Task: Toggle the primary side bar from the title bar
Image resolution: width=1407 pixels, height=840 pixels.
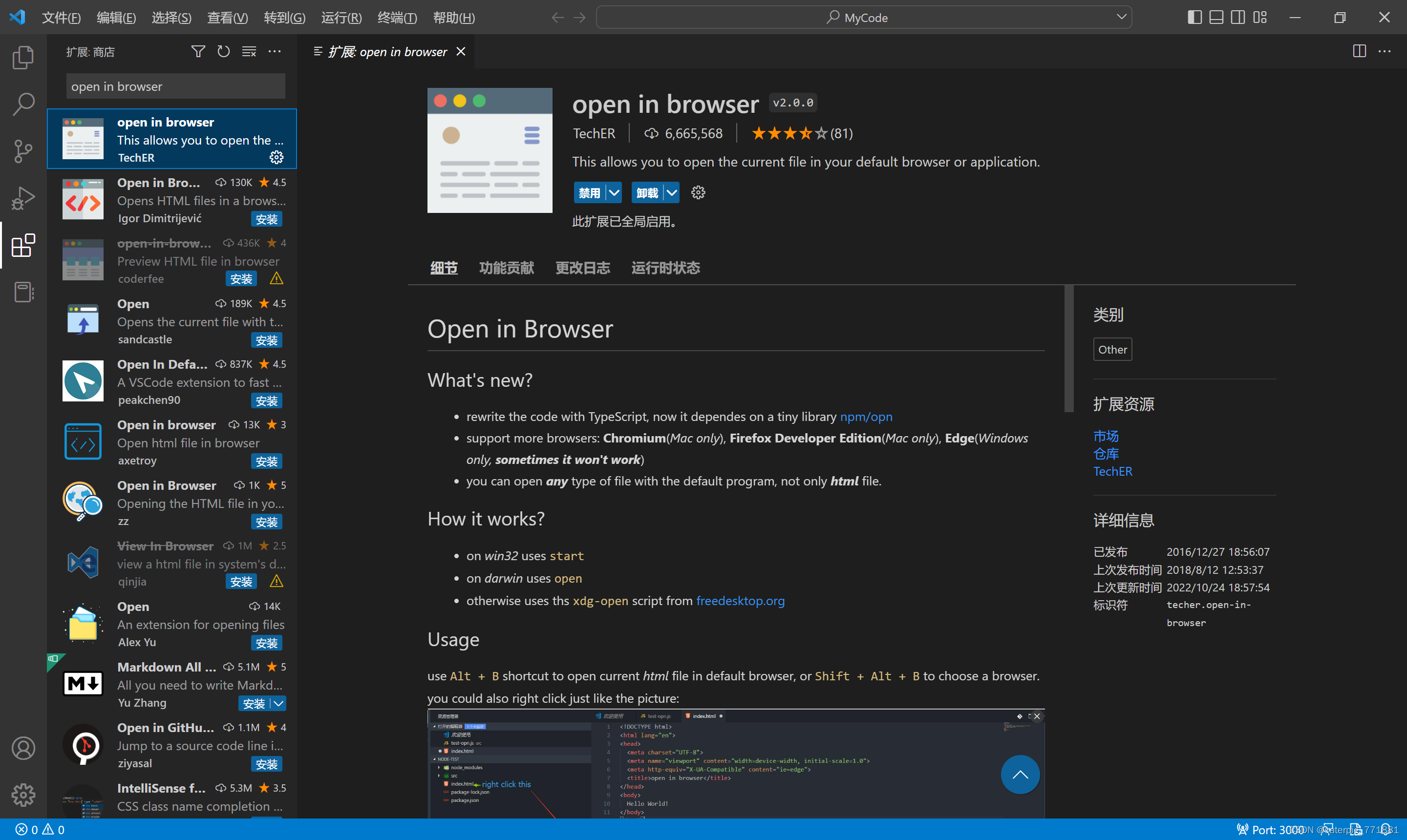Action: tap(1194, 18)
